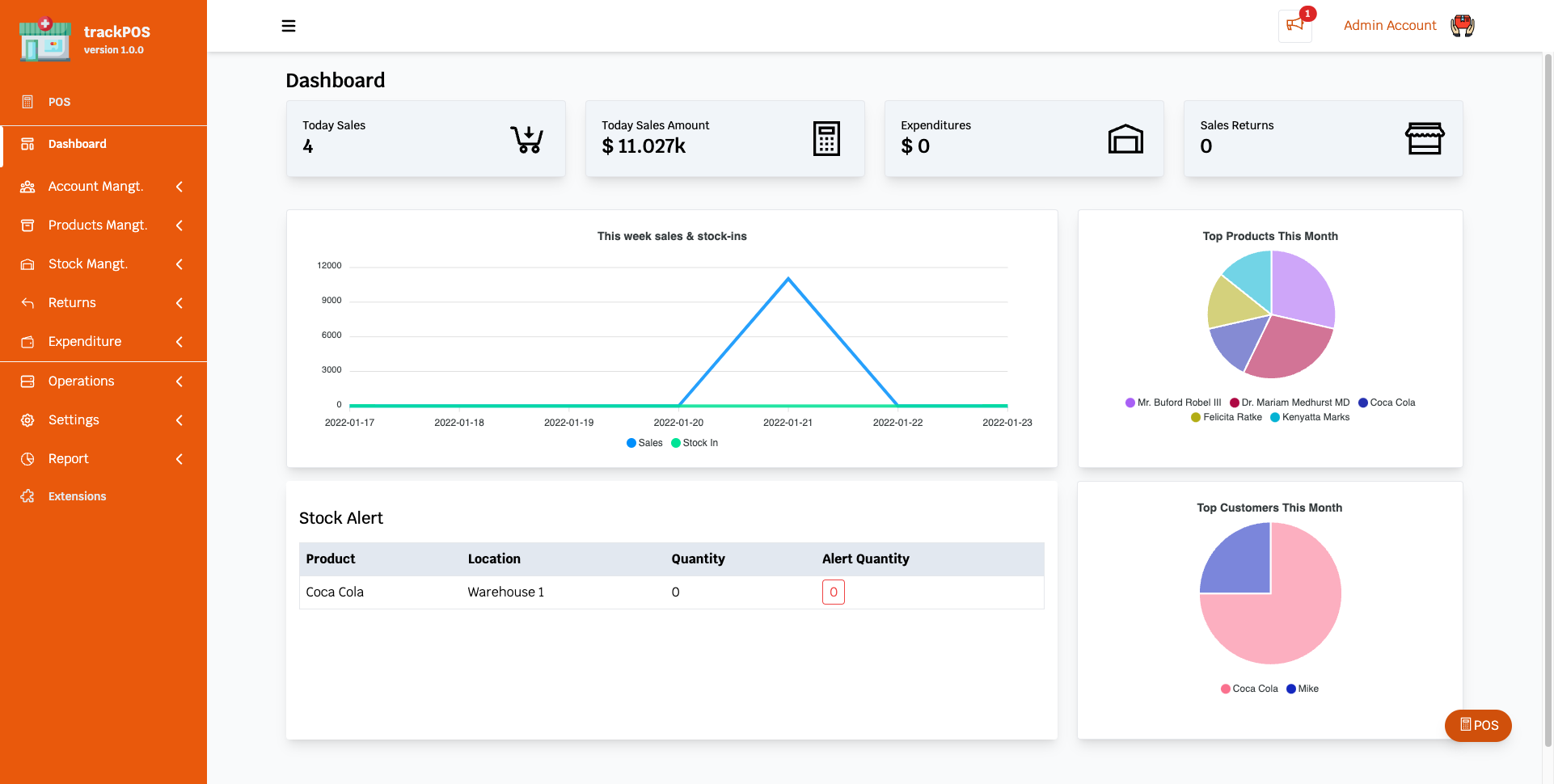Hide the Stock In series in the chart legend

(x=694, y=443)
